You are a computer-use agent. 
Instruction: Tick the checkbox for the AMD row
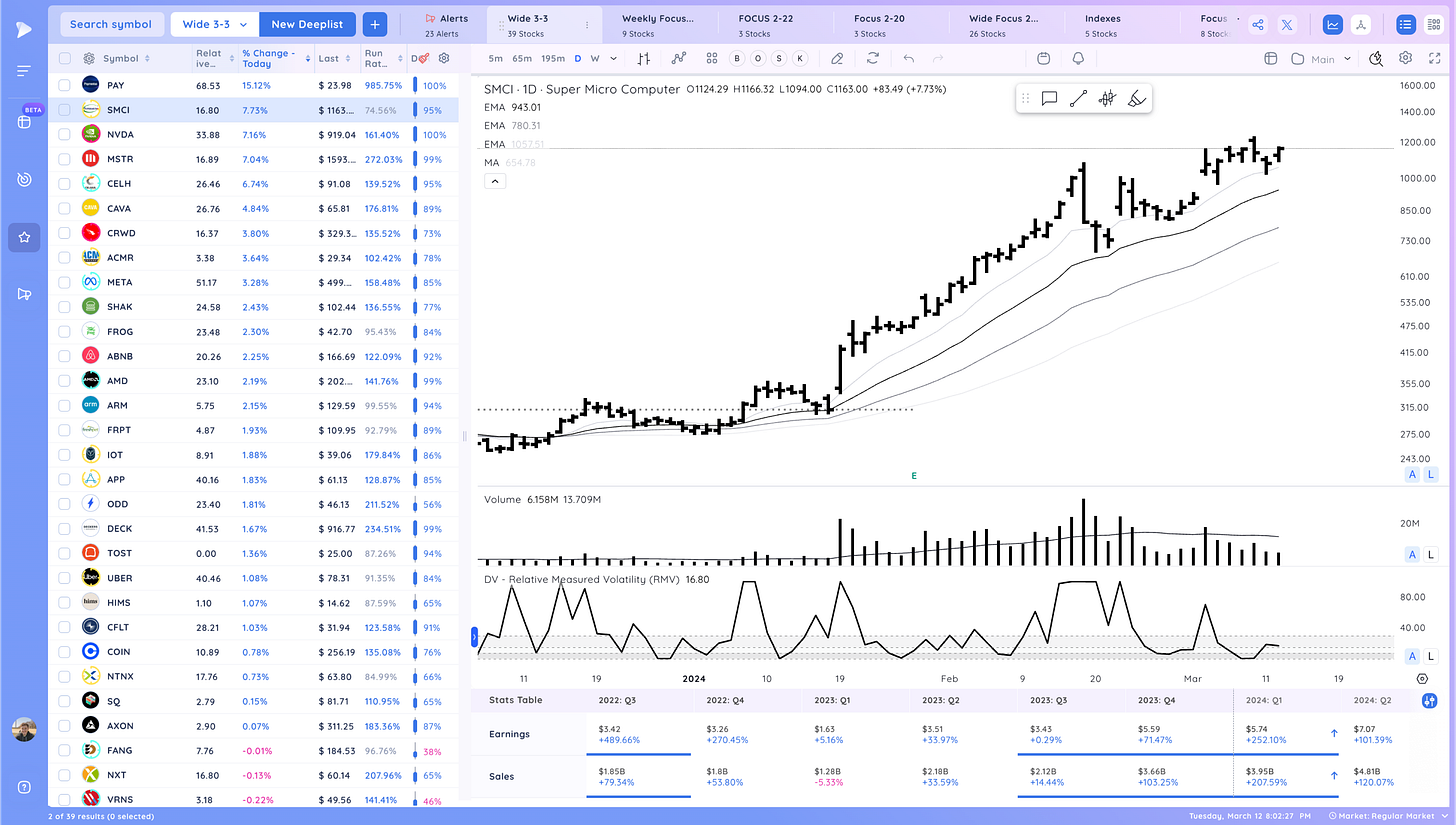coord(65,381)
